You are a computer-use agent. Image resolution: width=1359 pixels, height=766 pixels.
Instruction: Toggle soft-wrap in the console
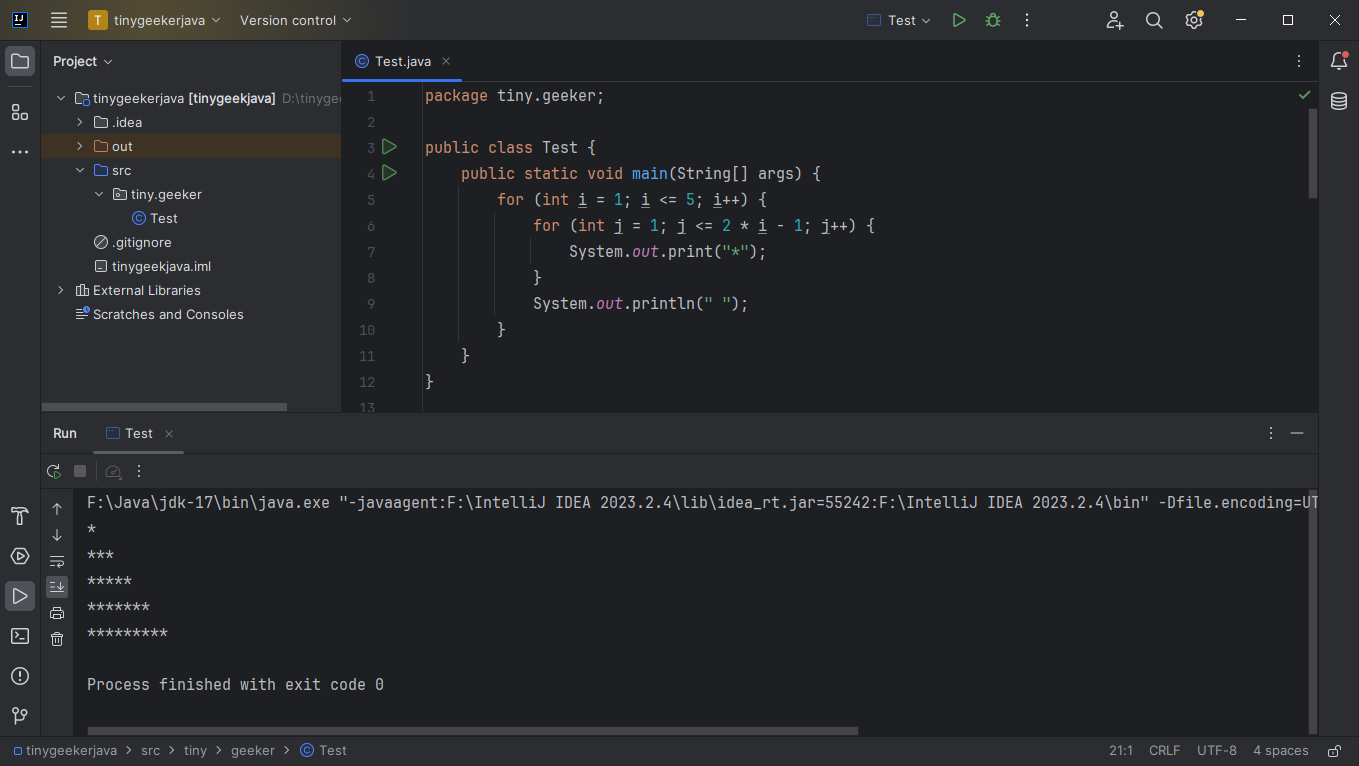[57, 561]
